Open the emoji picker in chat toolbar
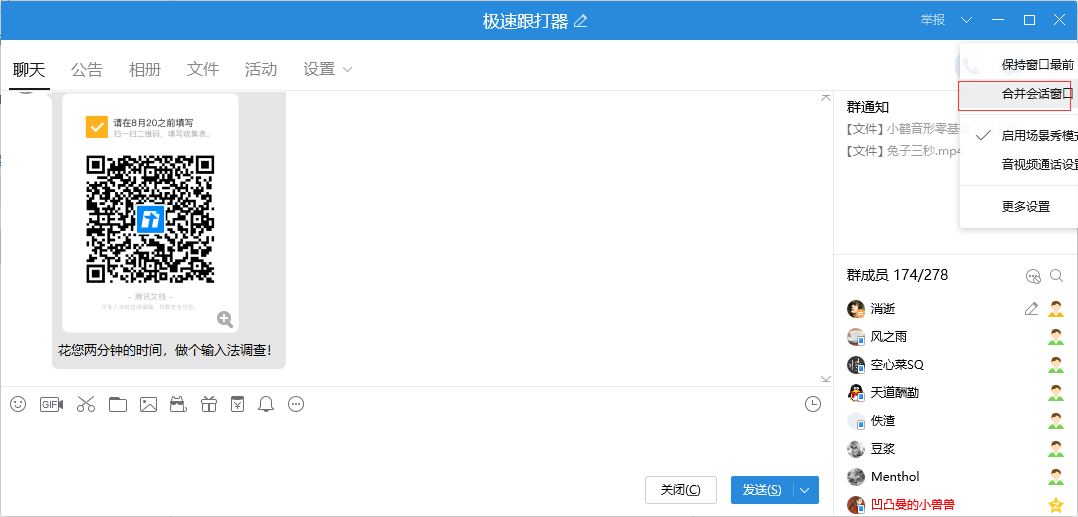1078x517 pixels. (18, 404)
